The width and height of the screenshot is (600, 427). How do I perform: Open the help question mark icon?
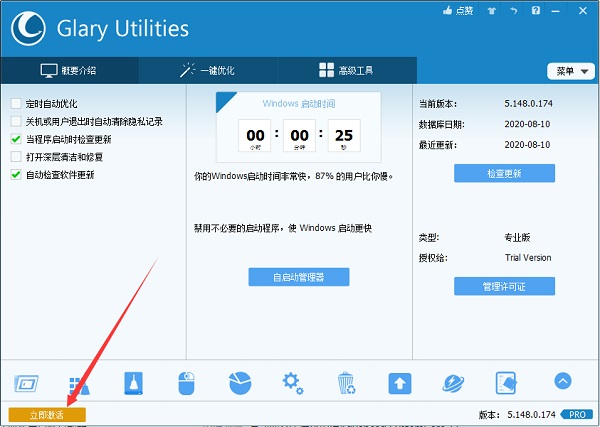point(536,10)
